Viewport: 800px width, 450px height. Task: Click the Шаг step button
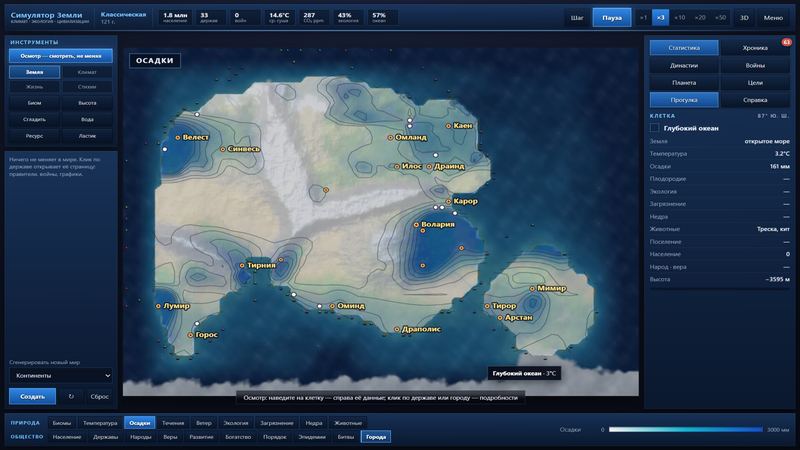577,18
